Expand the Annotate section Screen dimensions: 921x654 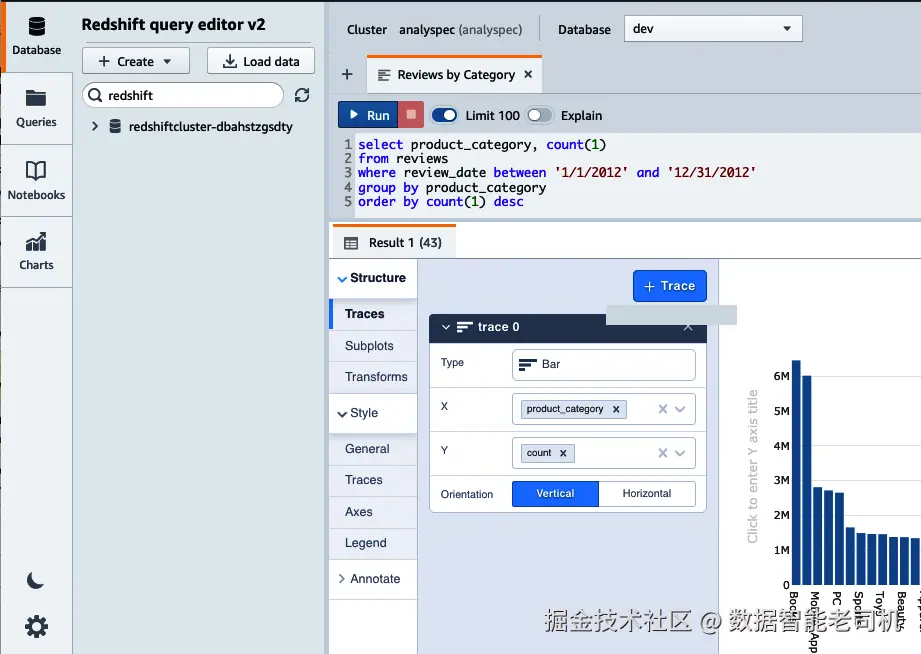[372, 579]
